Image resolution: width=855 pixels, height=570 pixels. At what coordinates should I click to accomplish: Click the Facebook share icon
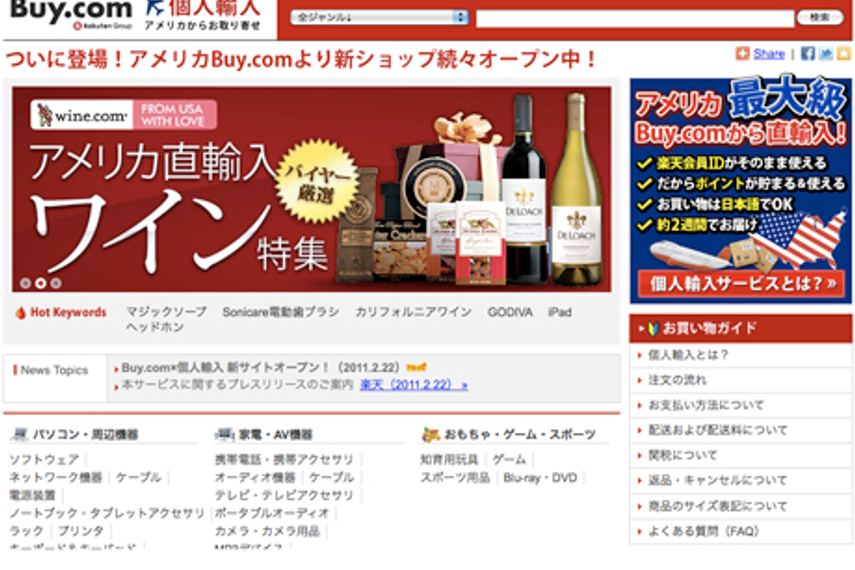click(808, 53)
